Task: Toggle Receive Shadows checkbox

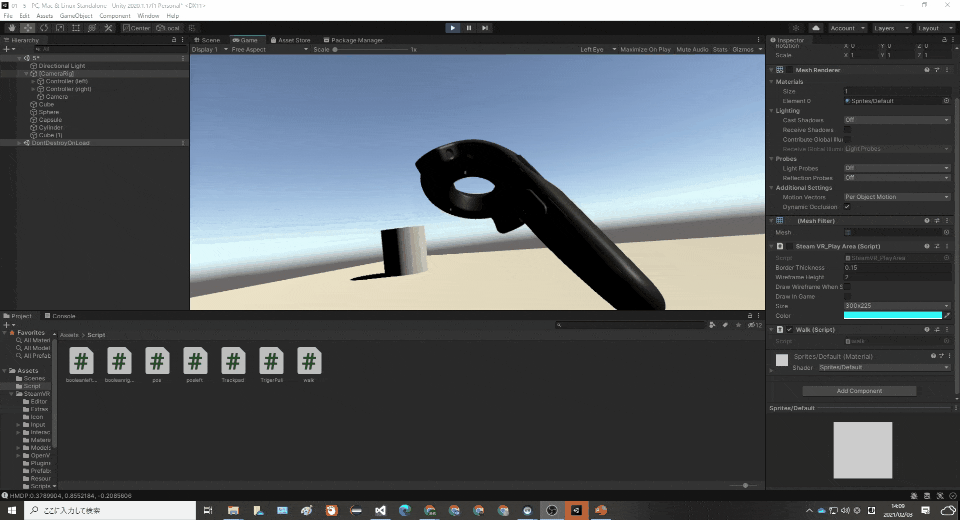Action: (x=847, y=130)
